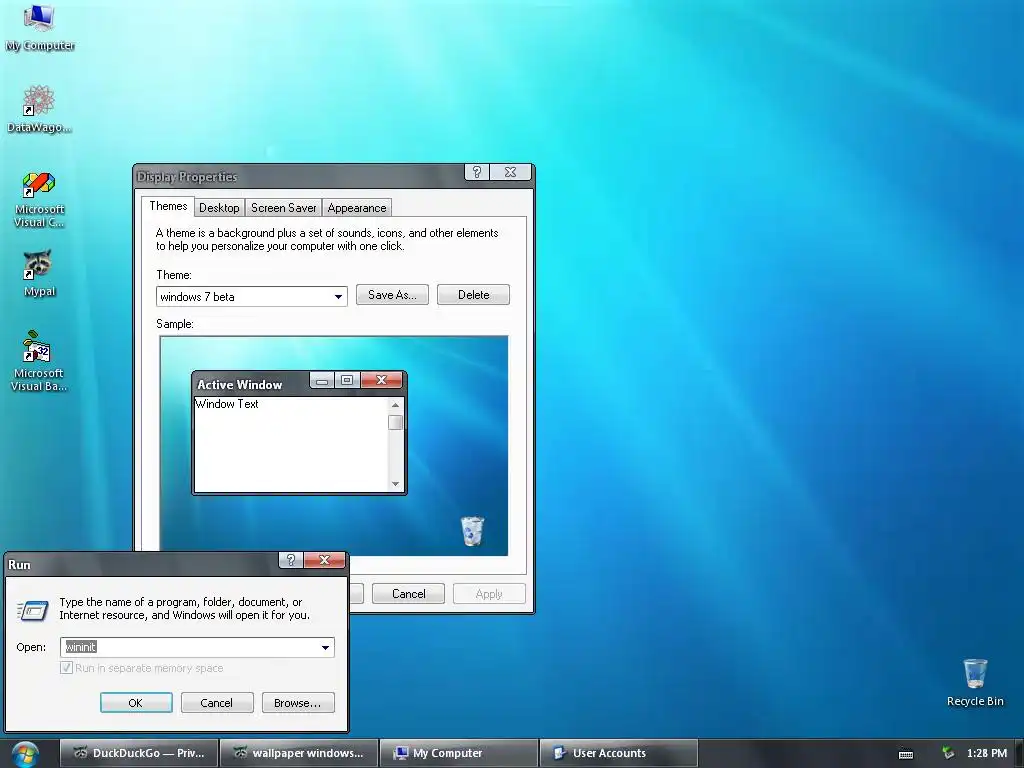1024x768 pixels.
Task: Click the Recycle Bin in theme sample preview
Action: [472, 530]
